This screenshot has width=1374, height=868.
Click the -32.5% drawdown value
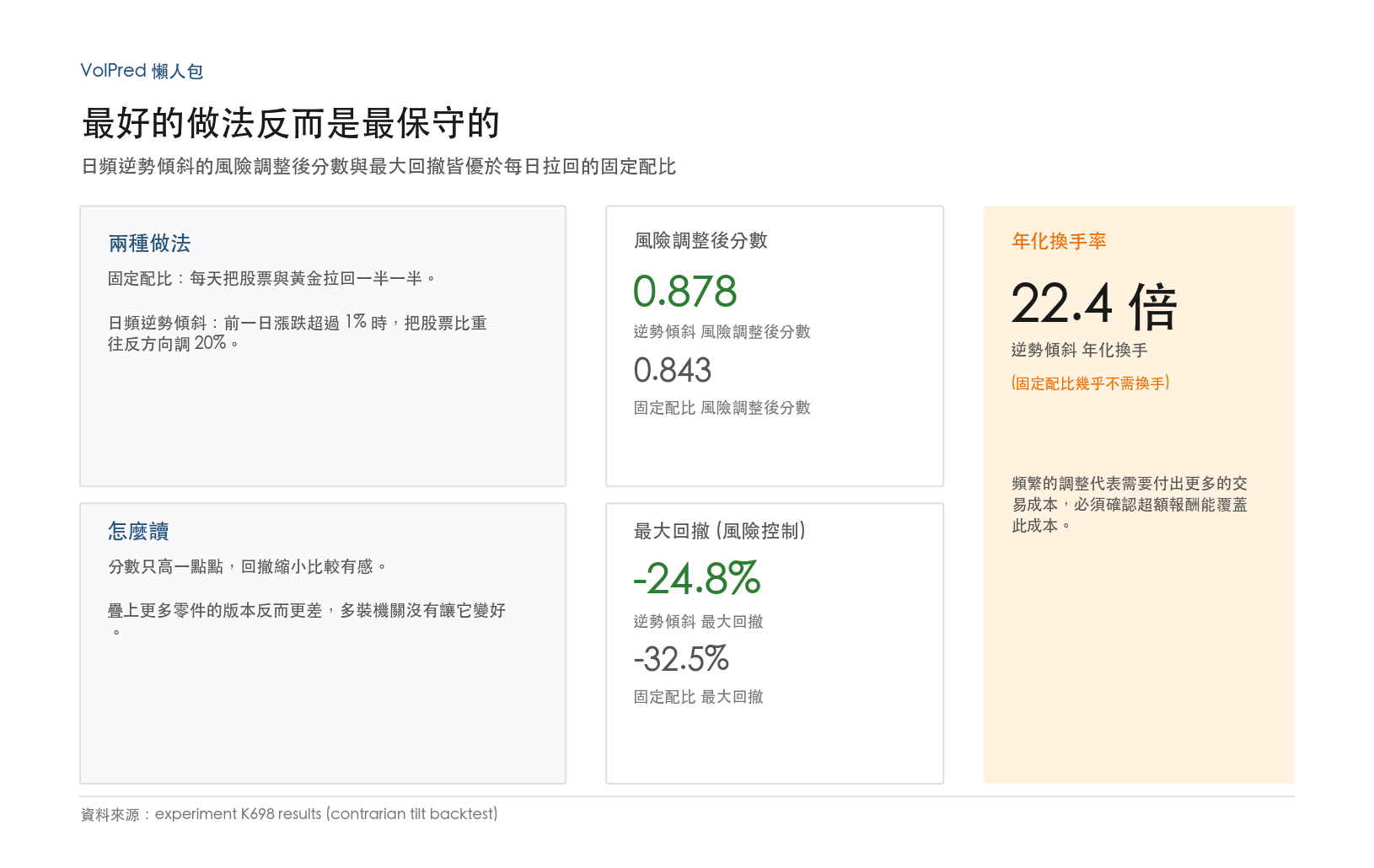tap(681, 659)
